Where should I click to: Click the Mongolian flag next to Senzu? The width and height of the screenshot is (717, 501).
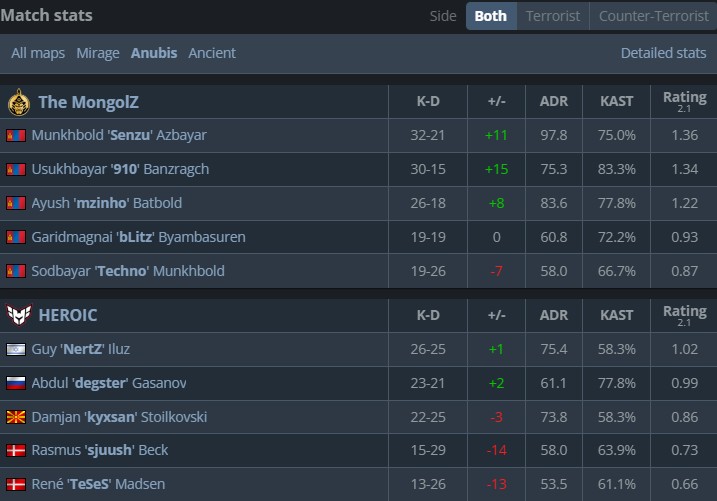[x=15, y=135]
